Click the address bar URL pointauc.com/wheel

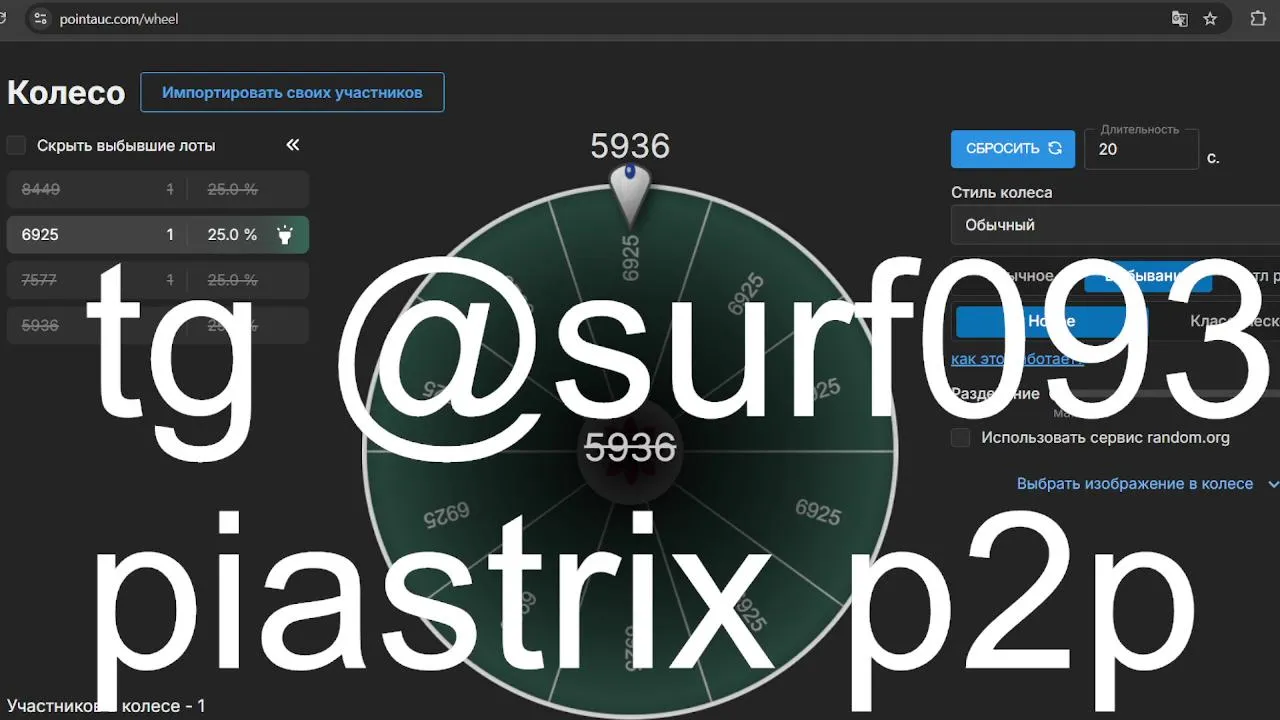[x=119, y=18]
